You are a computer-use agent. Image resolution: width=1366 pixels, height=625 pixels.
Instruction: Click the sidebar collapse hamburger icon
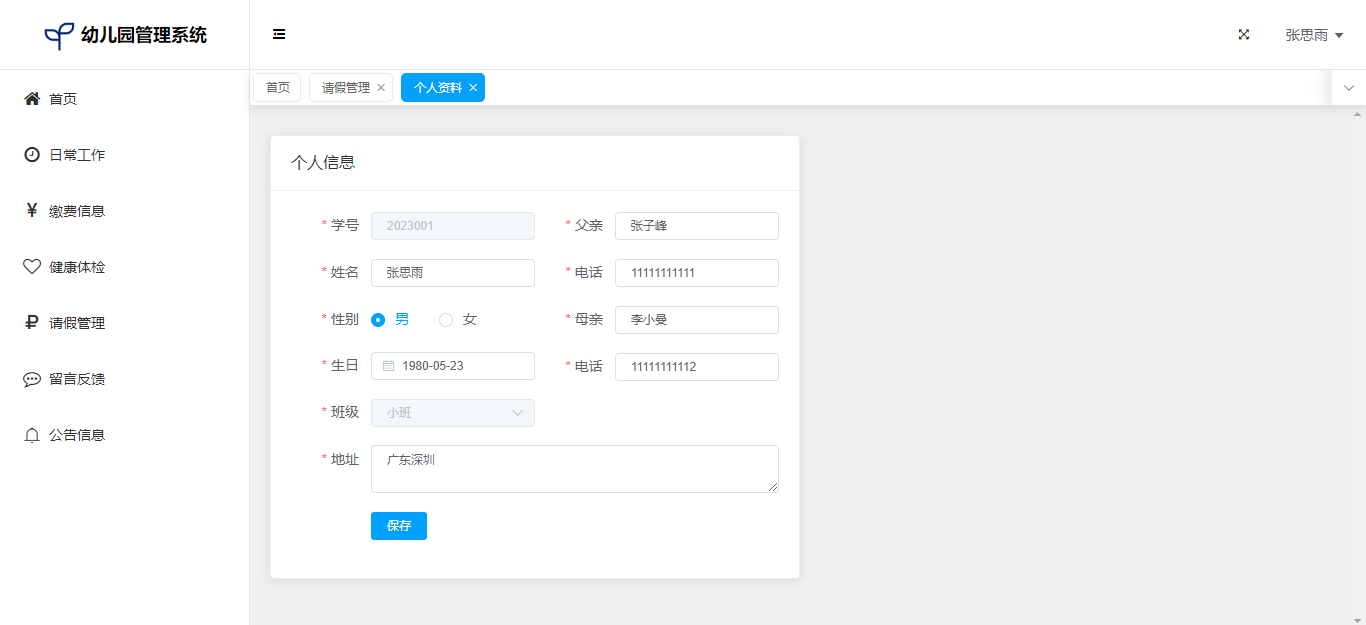pyautogui.click(x=279, y=34)
